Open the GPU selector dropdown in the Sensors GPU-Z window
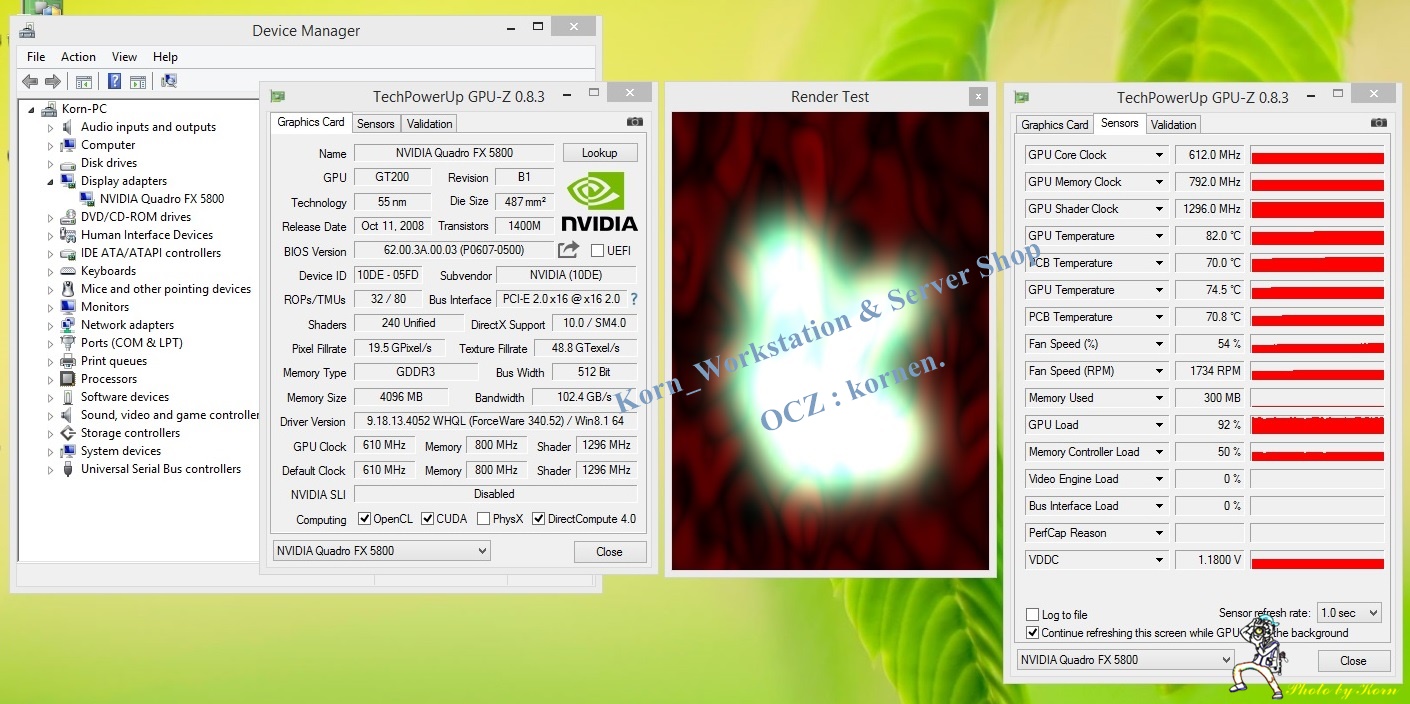 pos(1125,660)
